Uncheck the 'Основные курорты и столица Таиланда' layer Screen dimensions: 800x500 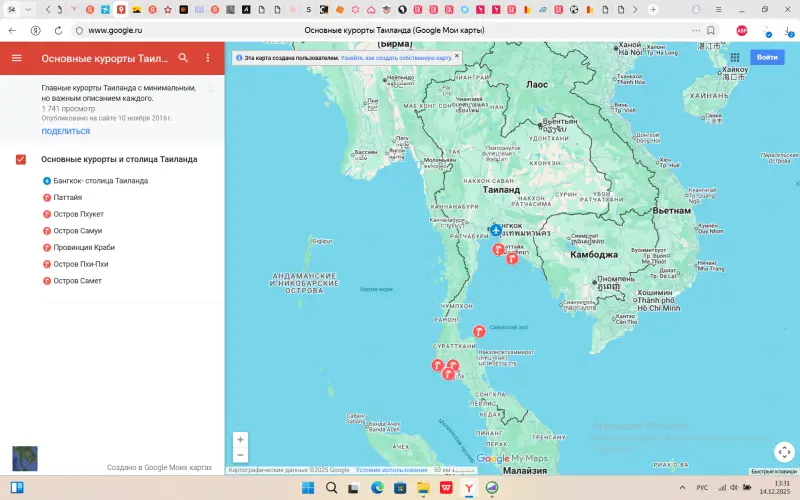pos(21,160)
